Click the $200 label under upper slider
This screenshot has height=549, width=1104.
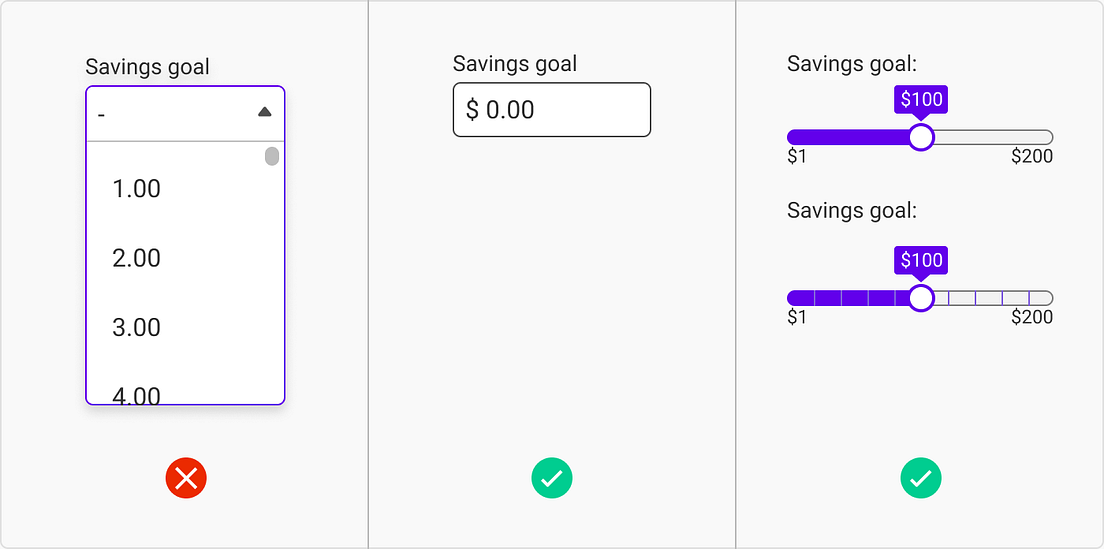click(x=1032, y=157)
